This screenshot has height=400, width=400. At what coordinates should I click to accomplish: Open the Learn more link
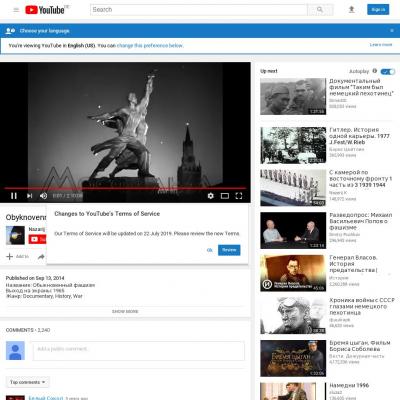tap(381, 45)
